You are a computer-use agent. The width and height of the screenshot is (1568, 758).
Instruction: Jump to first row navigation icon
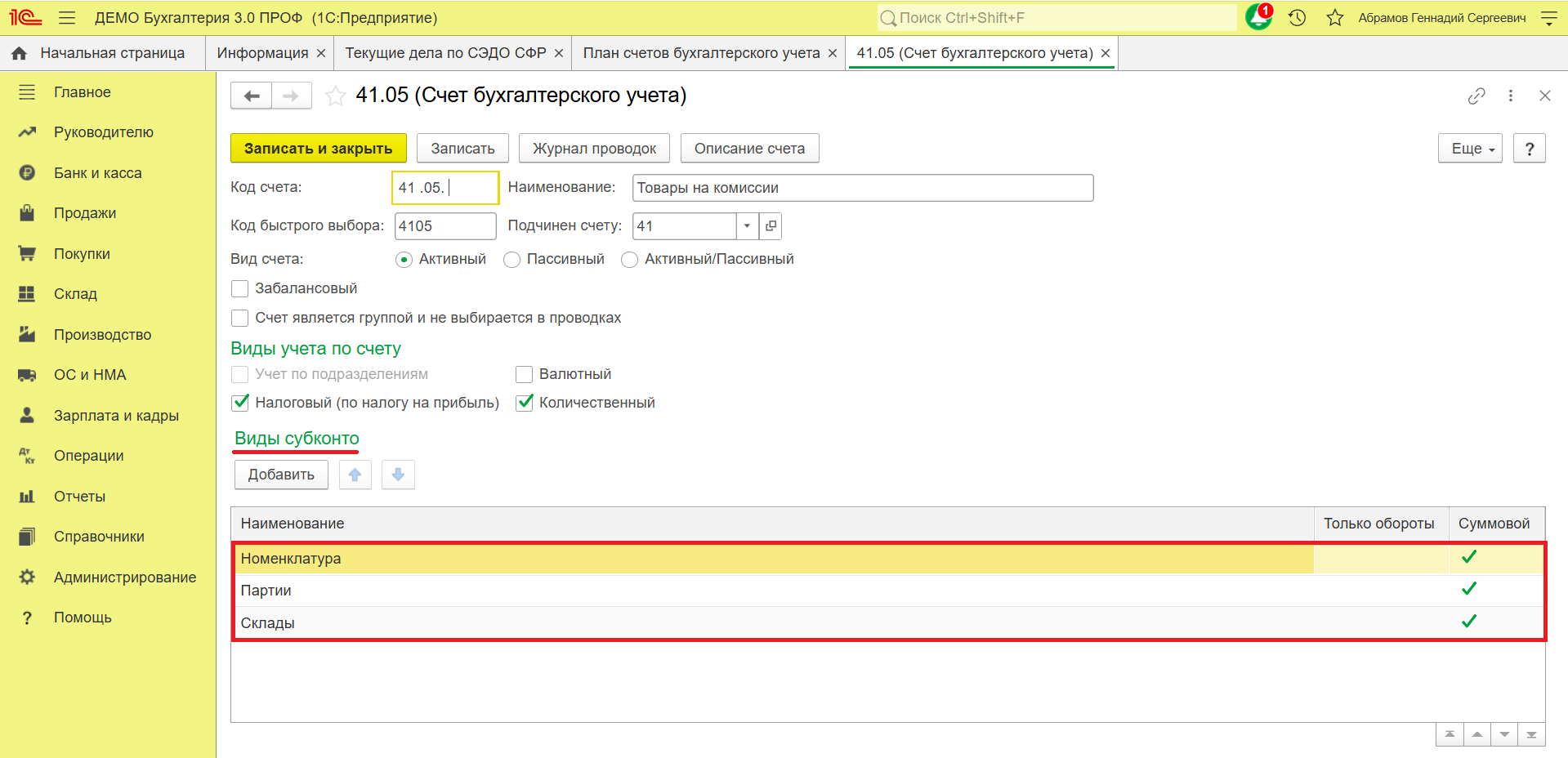[1450, 734]
